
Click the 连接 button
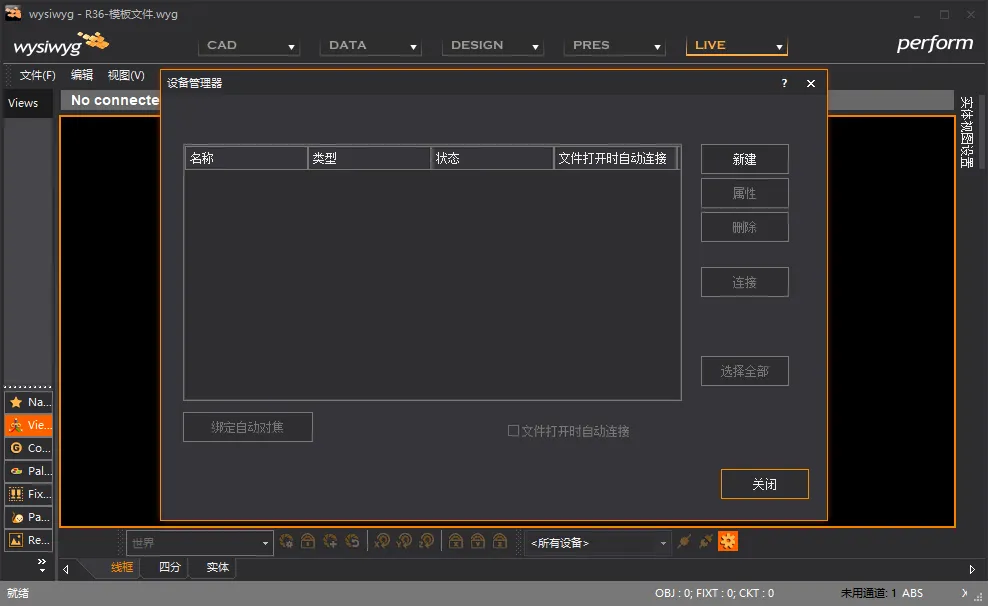pos(745,282)
